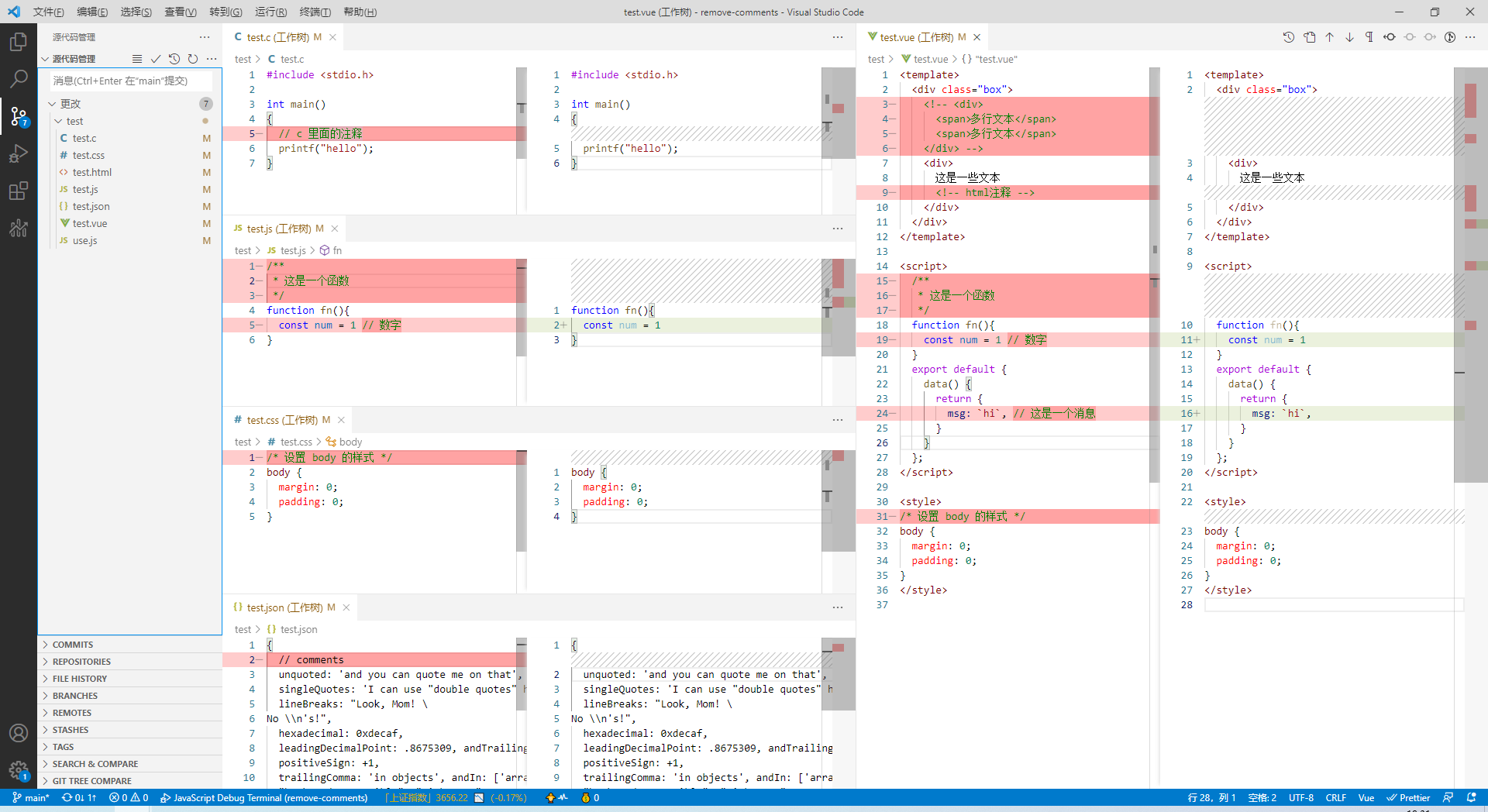
Task: Collapse the 源代码管理 section chevron
Action: (x=45, y=59)
